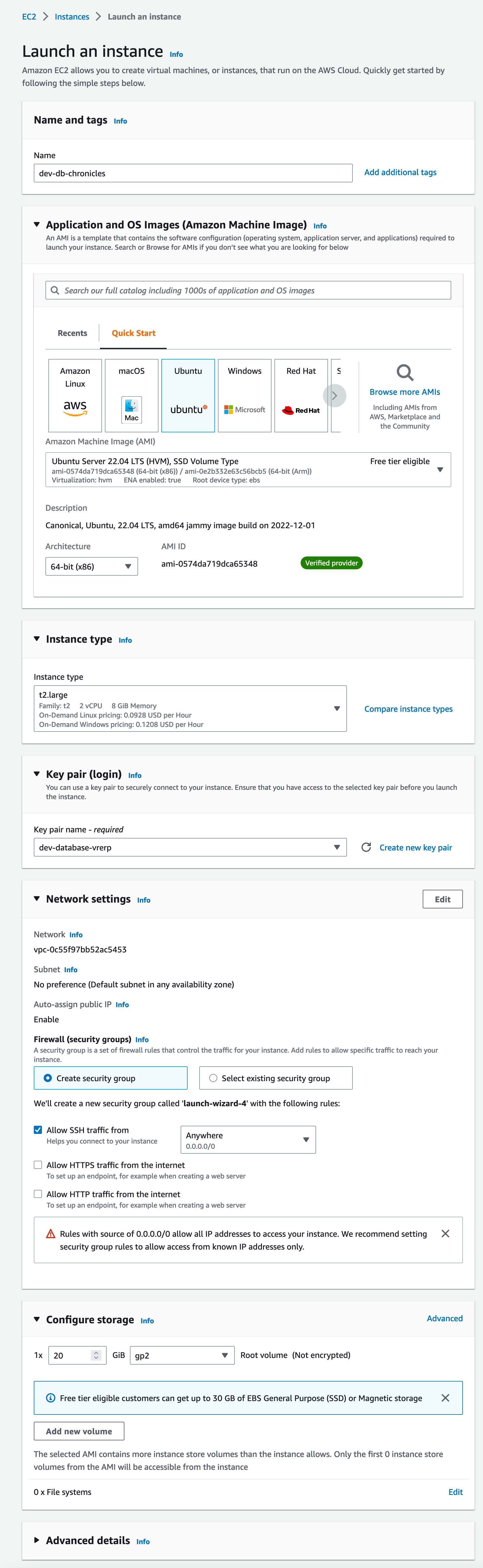Open the Key pair name dropdown
The height and width of the screenshot is (1568, 483).
tap(190, 847)
